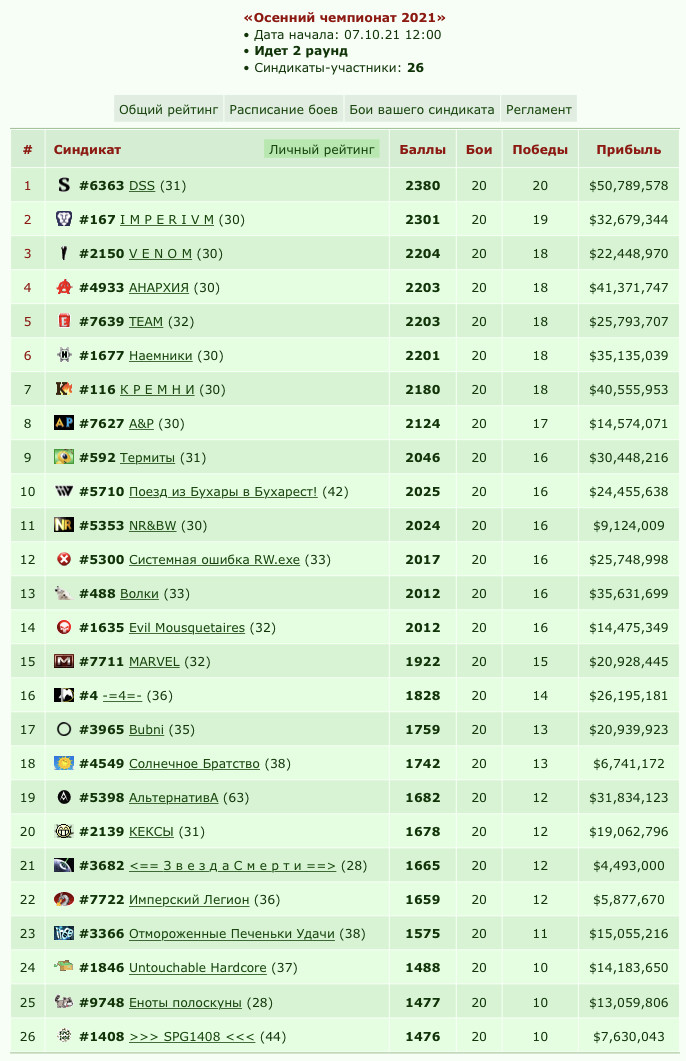Screen dimensions: 686x1061
Task: Click the Bubni circle emblem icon
Action: click(64, 729)
